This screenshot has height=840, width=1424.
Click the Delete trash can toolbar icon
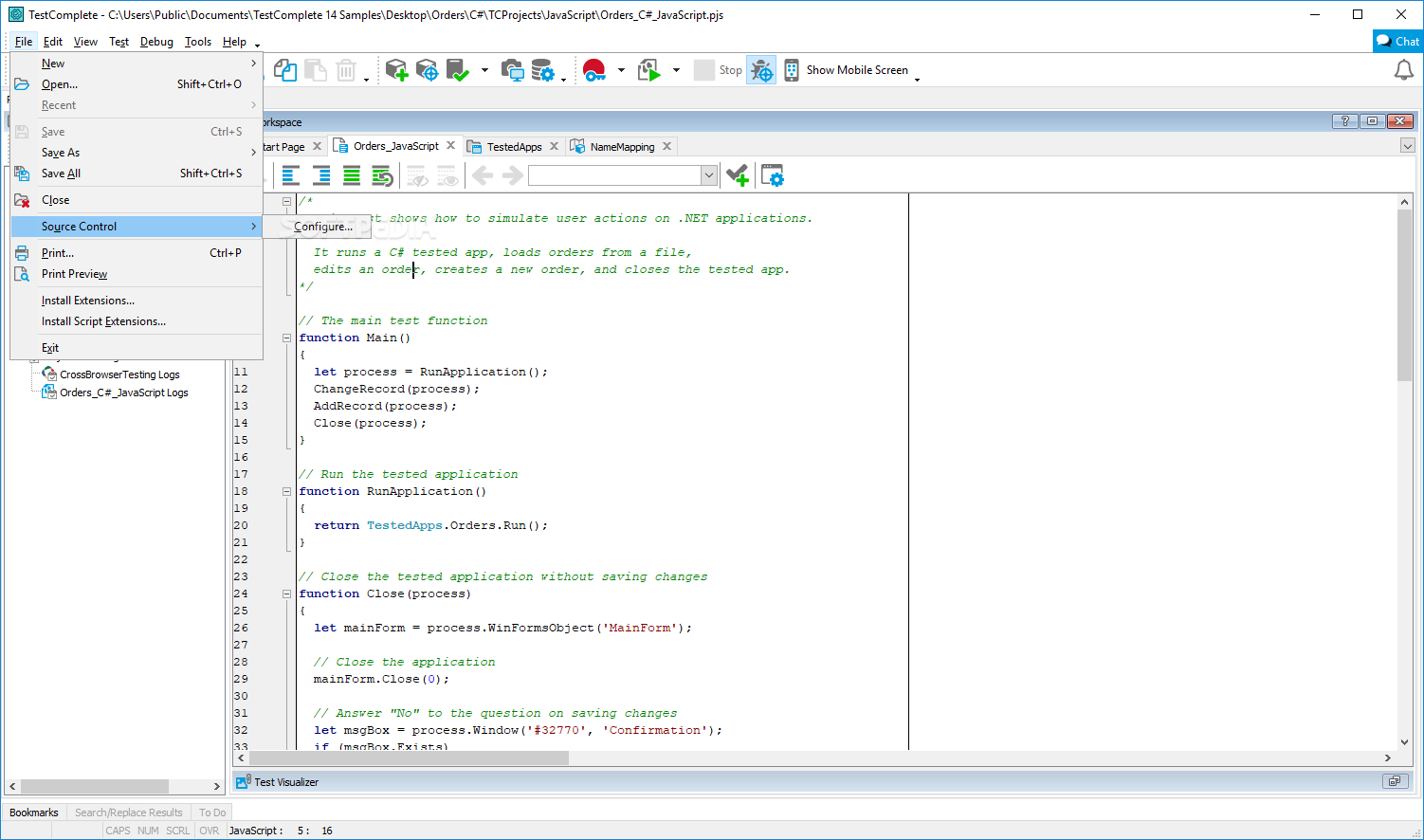pos(346,70)
